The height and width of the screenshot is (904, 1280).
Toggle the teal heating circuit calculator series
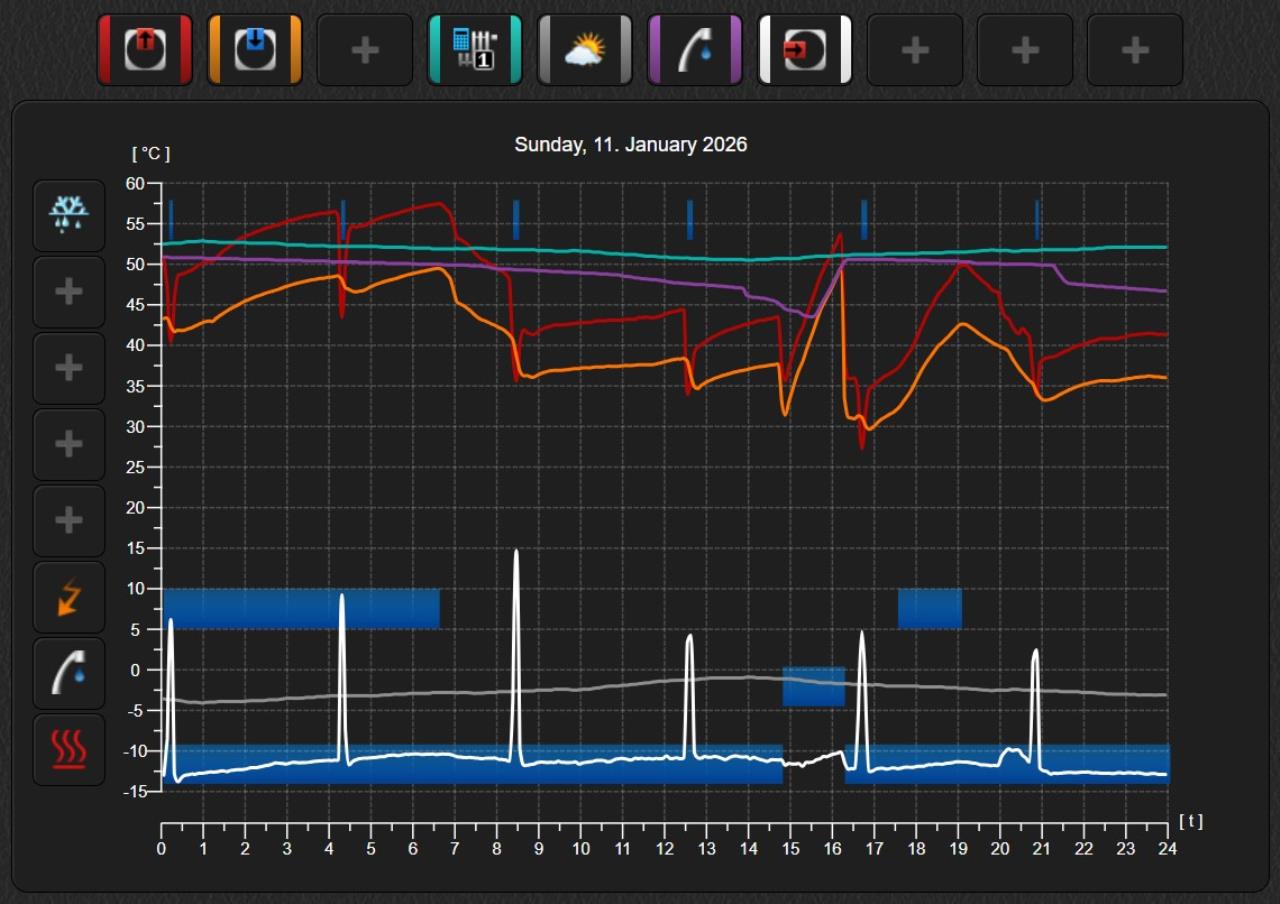coord(475,50)
